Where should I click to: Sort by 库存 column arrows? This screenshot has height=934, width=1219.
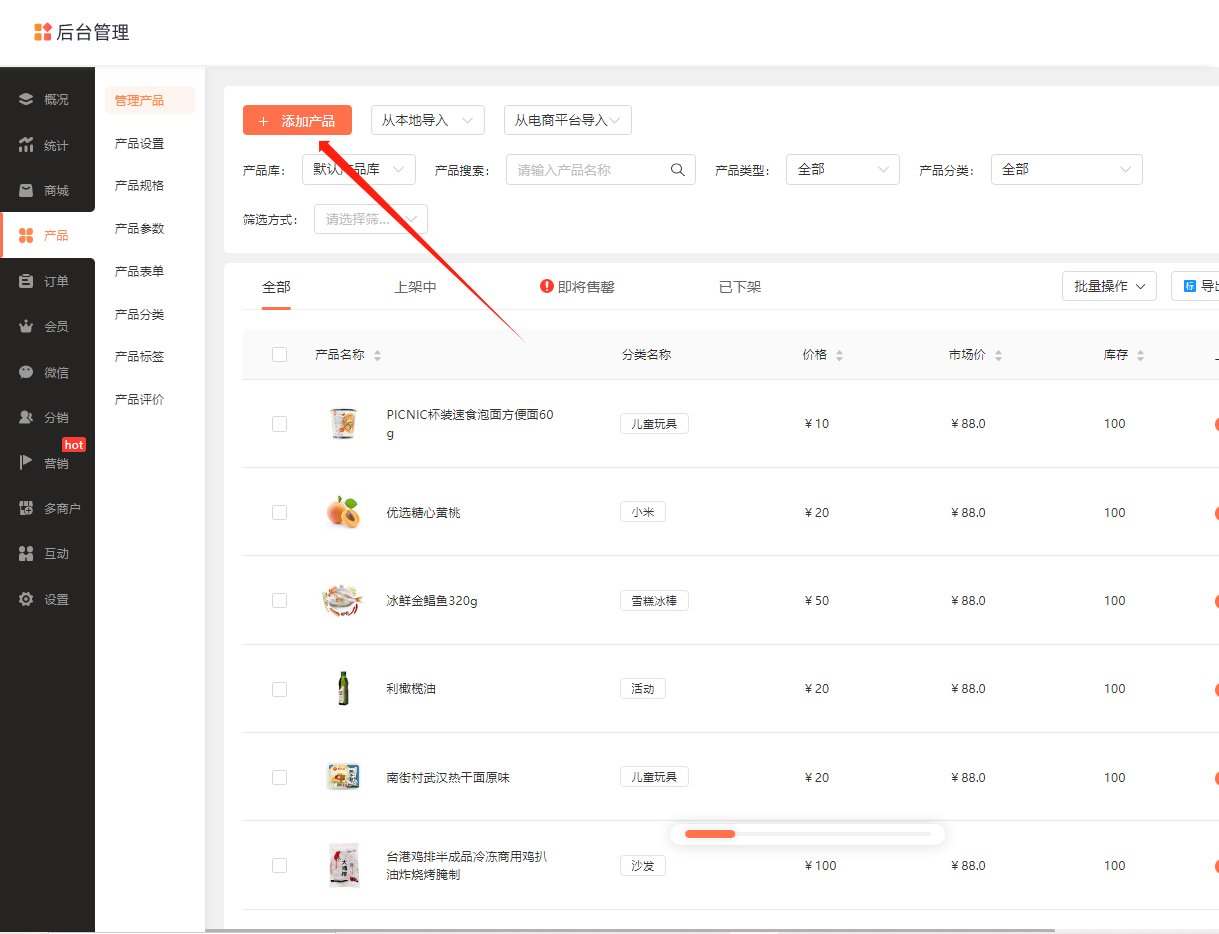pos(1140,355)
